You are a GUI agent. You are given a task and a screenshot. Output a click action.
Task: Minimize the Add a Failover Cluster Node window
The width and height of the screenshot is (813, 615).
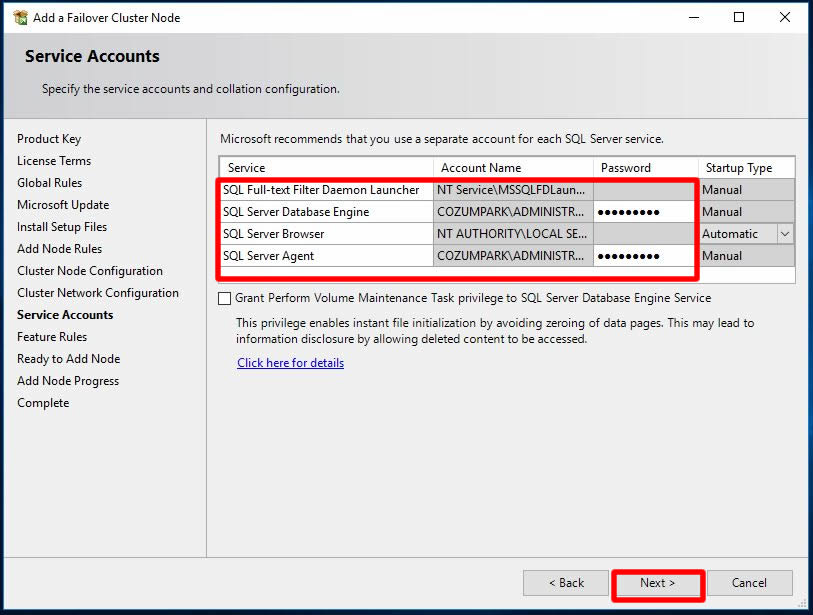point(693,17)
